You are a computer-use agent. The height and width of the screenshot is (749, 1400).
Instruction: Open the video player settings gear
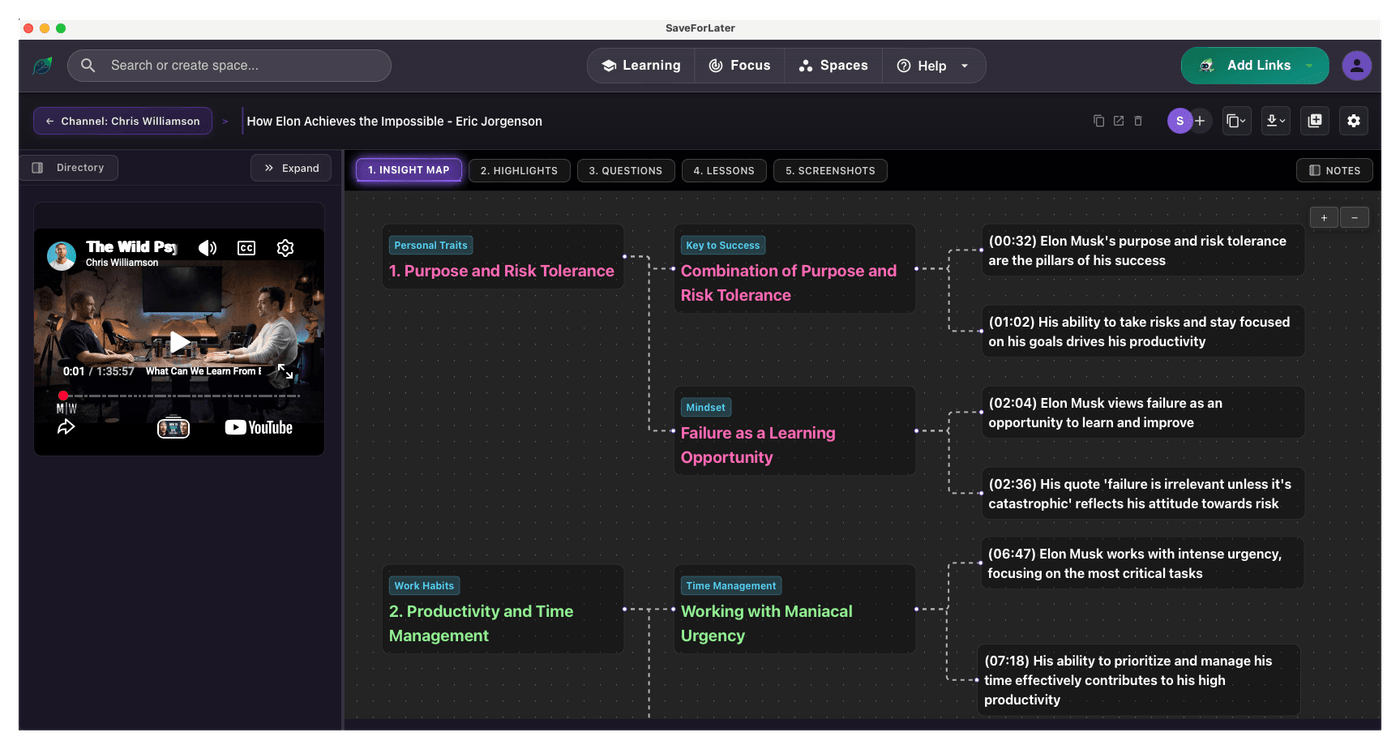(x=285, y=248)
